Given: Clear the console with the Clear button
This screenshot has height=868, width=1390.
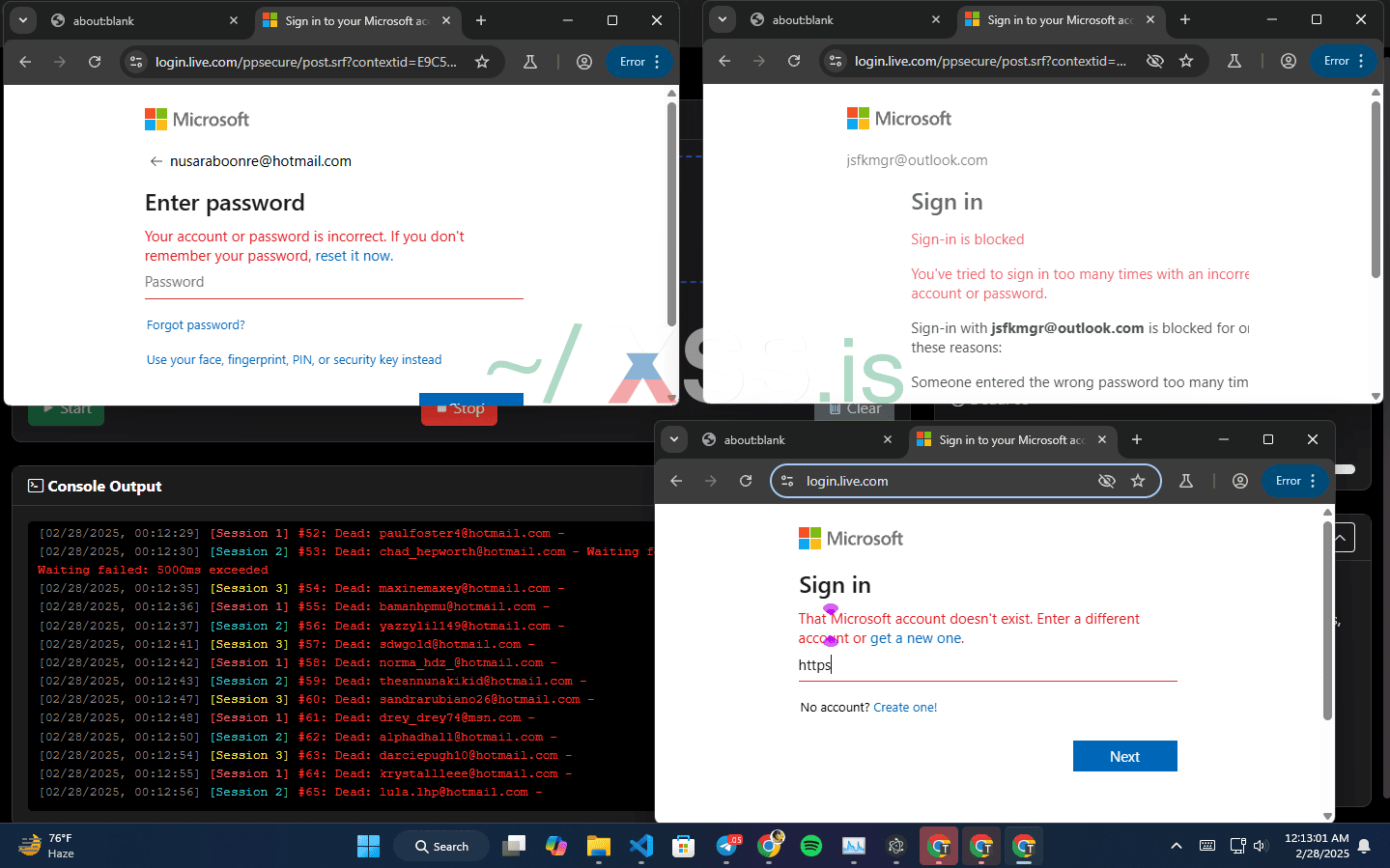Looking at the screenshot, I should 855,408.
